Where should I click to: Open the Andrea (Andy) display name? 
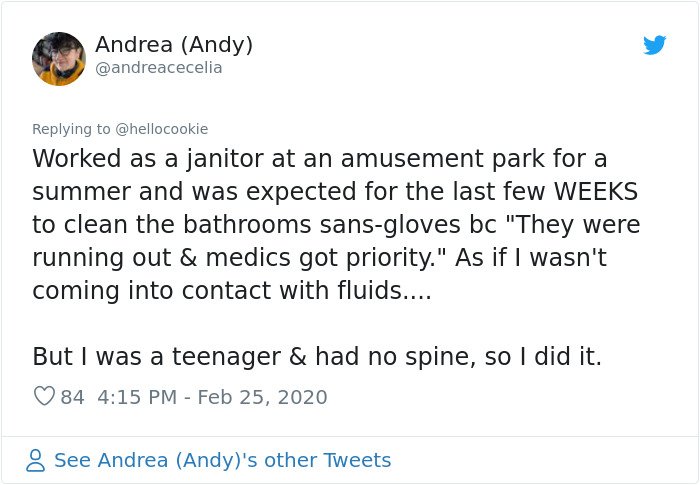(x=174, y=45)
